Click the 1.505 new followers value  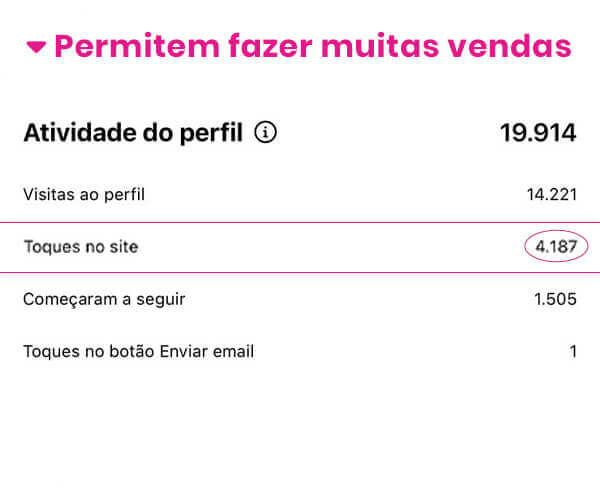point(554,299)
